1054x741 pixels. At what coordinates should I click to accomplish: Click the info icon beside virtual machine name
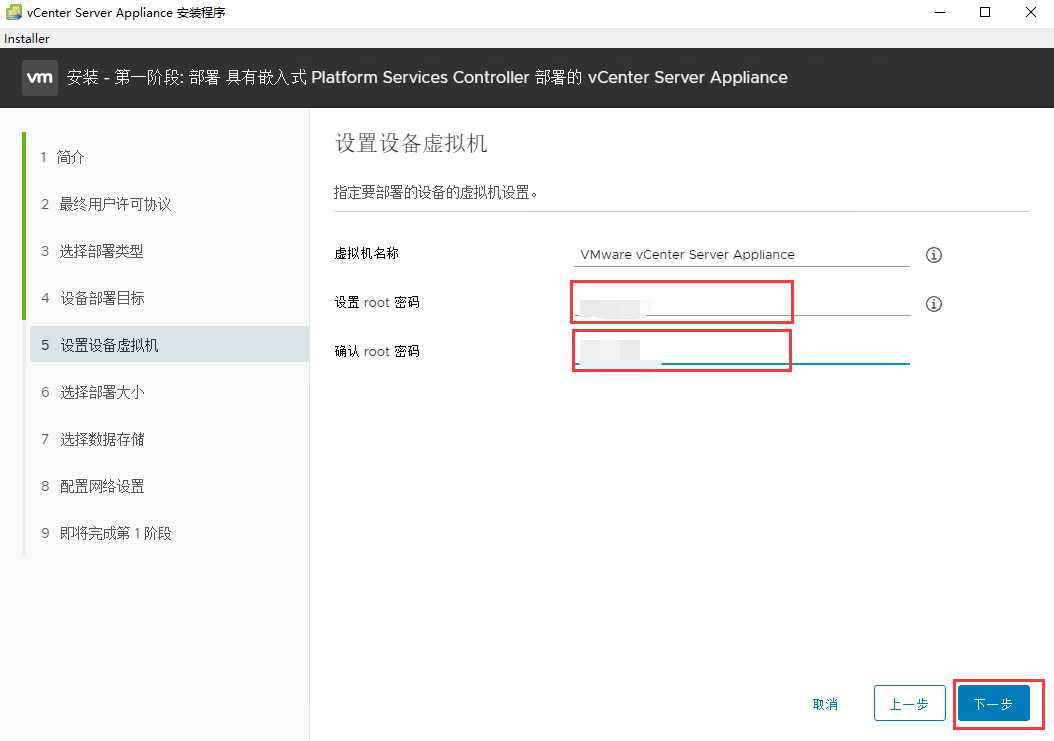coord(934,255)
